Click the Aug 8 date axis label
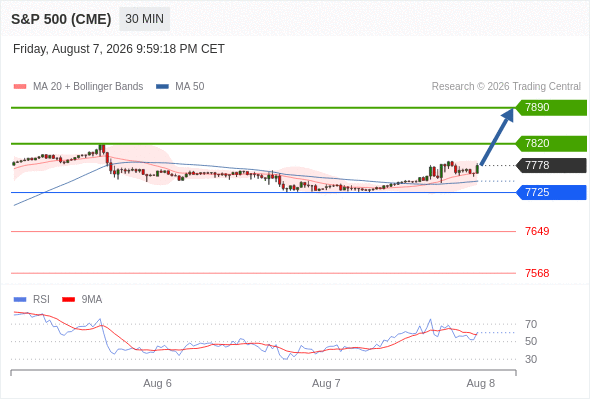The image size is (590, 400). tap(481, 383)
